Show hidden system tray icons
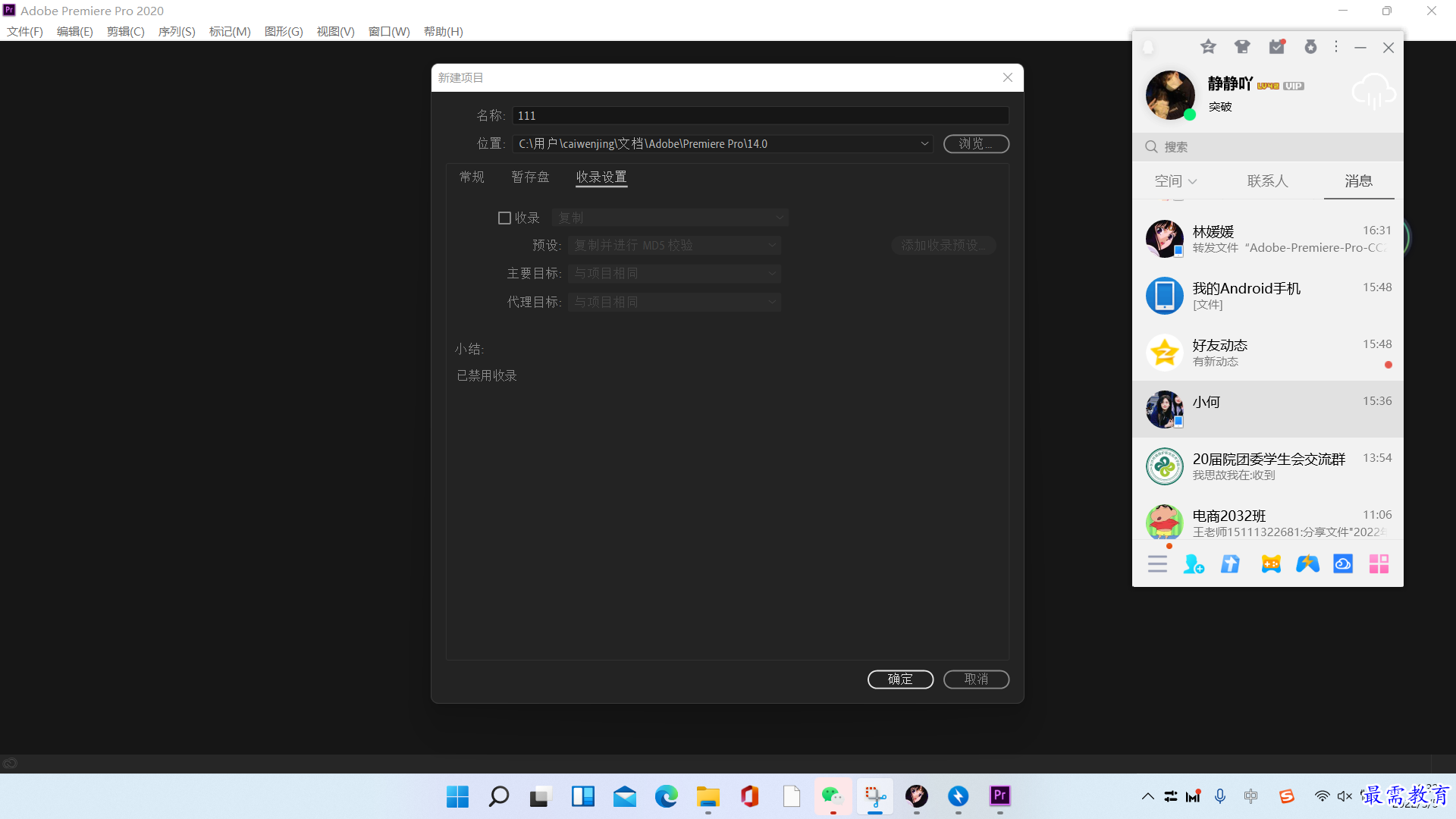Viewport: 1456px width, 819px height. 1147,796
